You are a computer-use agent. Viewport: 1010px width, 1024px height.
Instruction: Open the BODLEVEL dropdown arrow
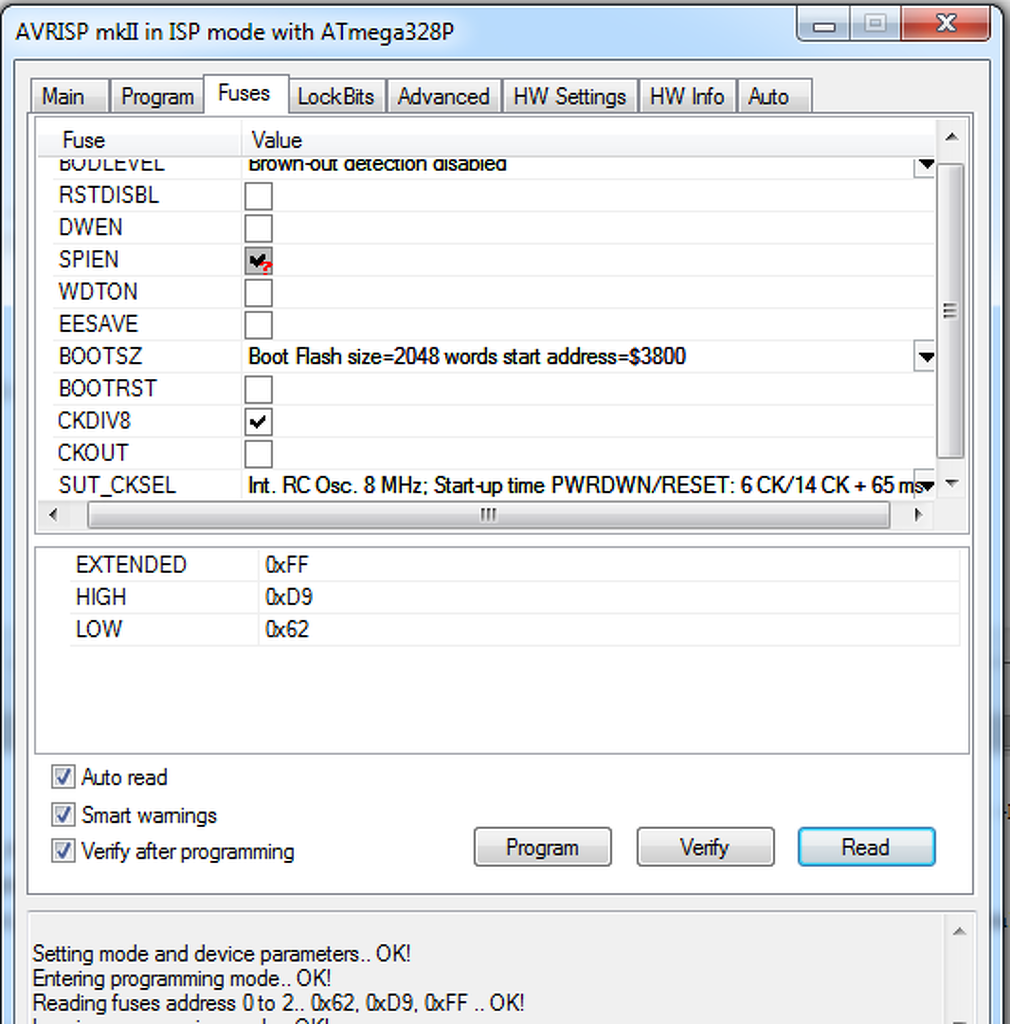tap(925, 167)
